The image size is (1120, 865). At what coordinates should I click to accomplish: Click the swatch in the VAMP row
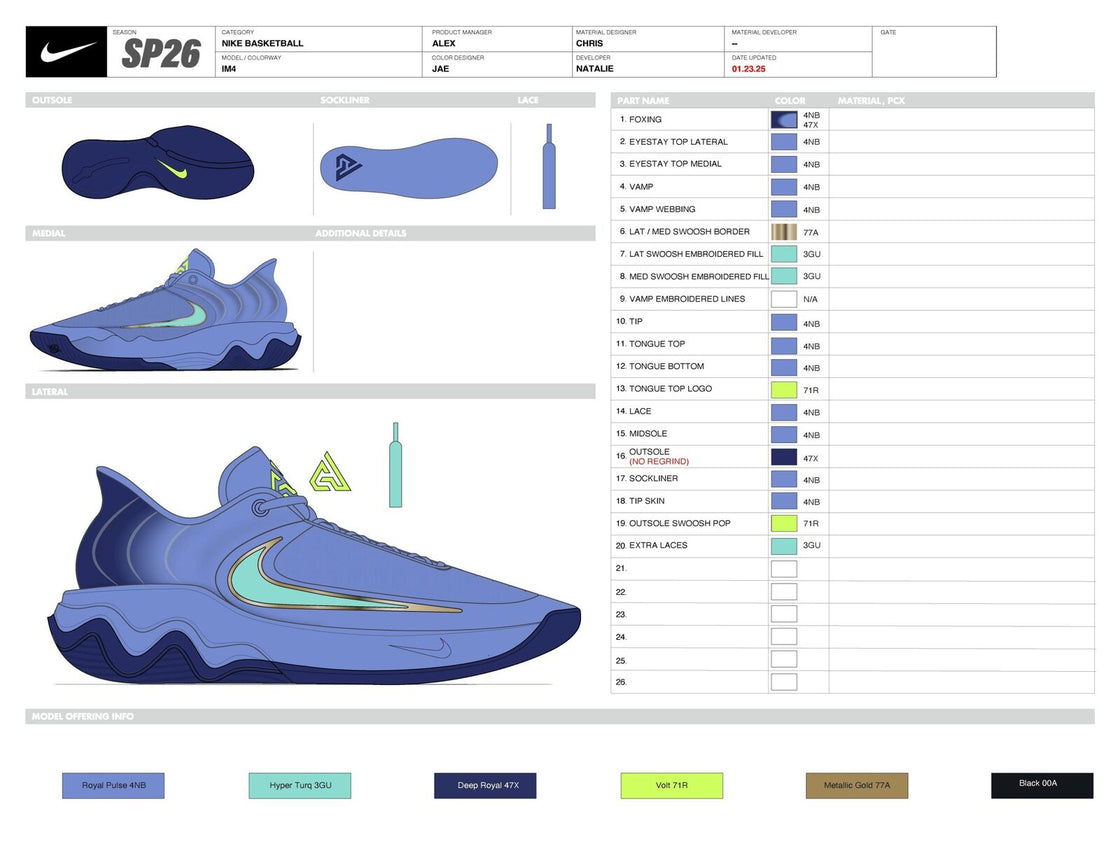[784, 187]
